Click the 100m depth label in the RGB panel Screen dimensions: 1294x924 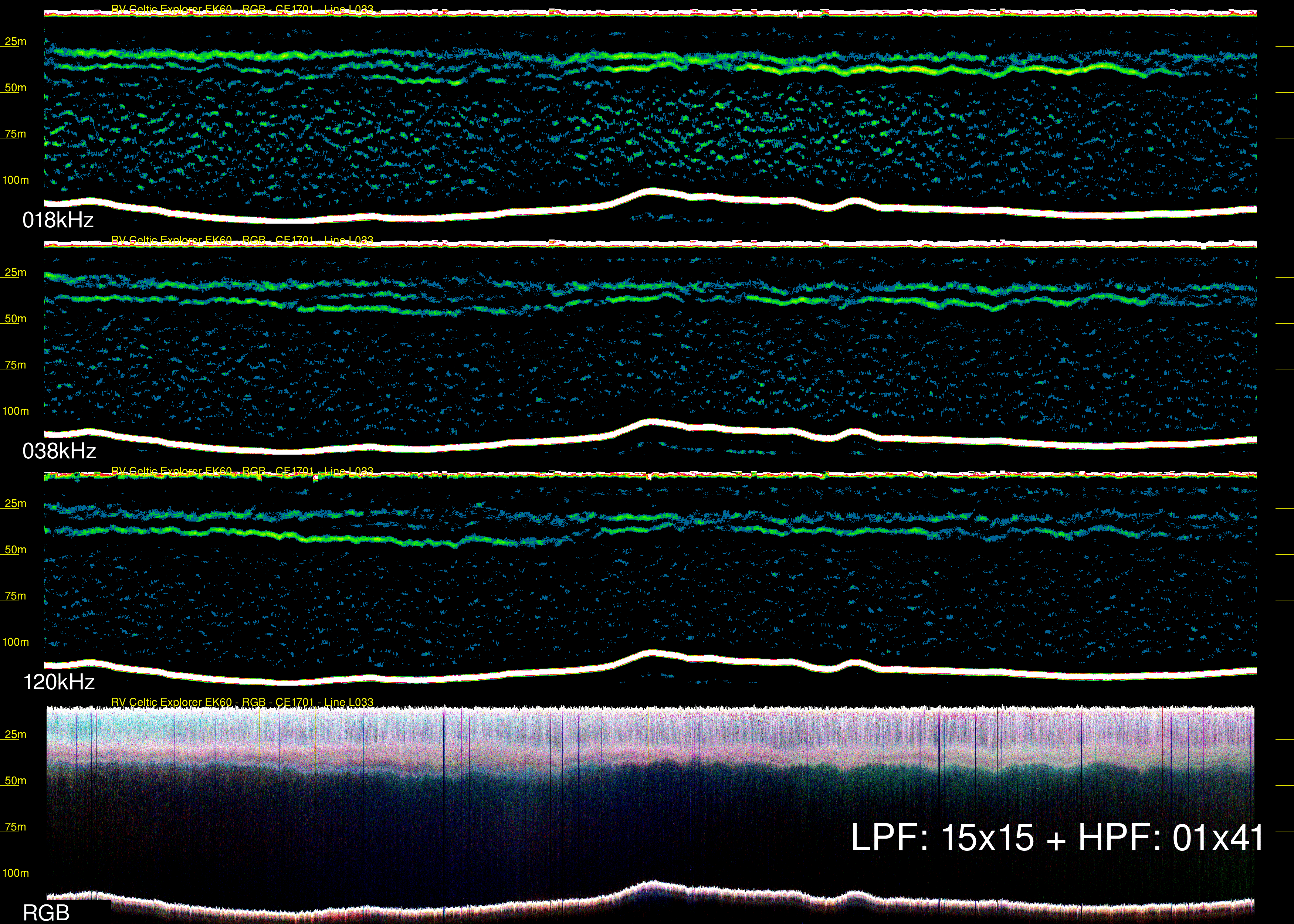pos(16,873)
